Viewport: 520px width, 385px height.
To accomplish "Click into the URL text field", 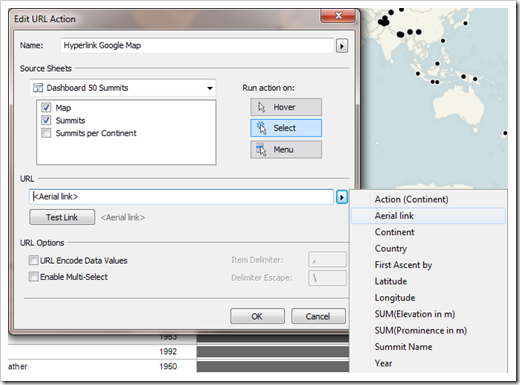I will click(181, 197).
